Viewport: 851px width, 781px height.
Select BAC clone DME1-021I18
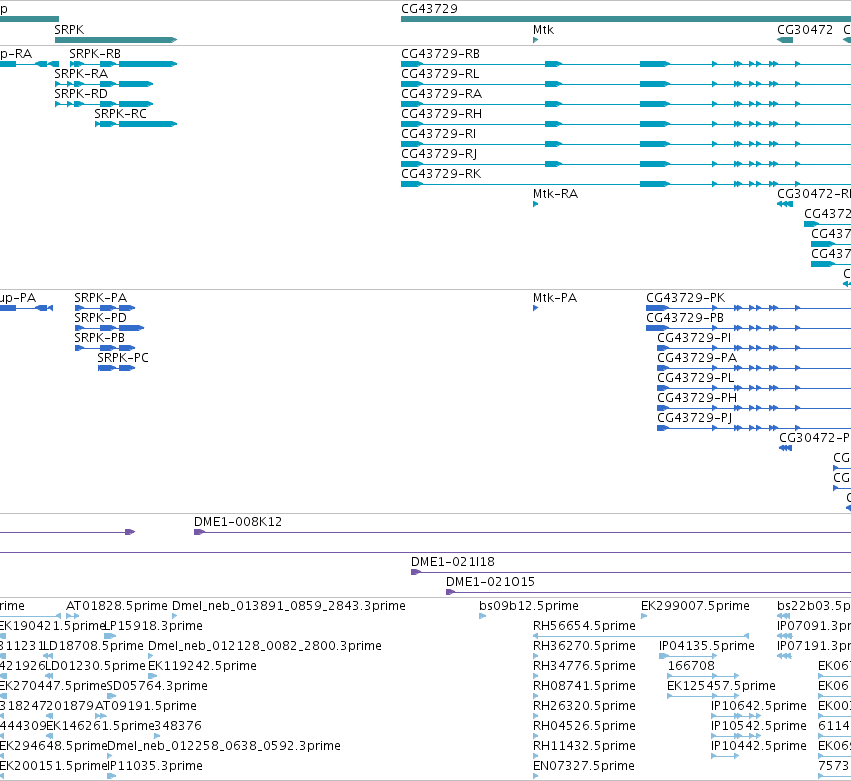(453, 562)
